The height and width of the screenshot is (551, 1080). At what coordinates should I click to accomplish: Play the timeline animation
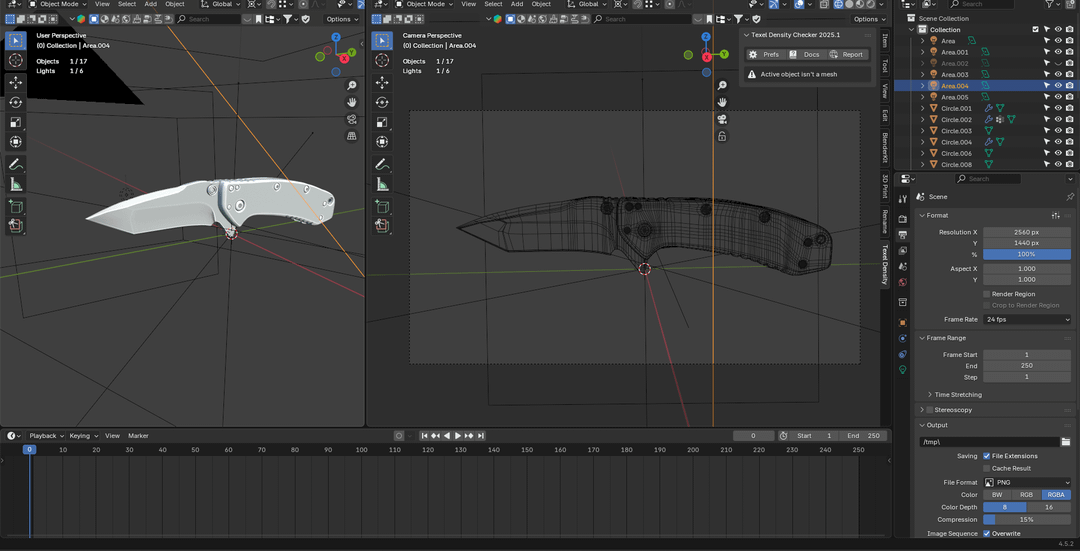(458, 436)
